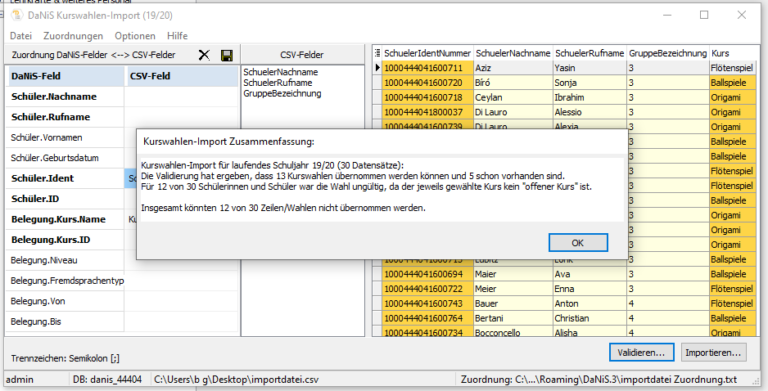This screenshot has width=768, height=391.
Task: Click the DaNiS app icon in title bar
Action: click(17, 15)
